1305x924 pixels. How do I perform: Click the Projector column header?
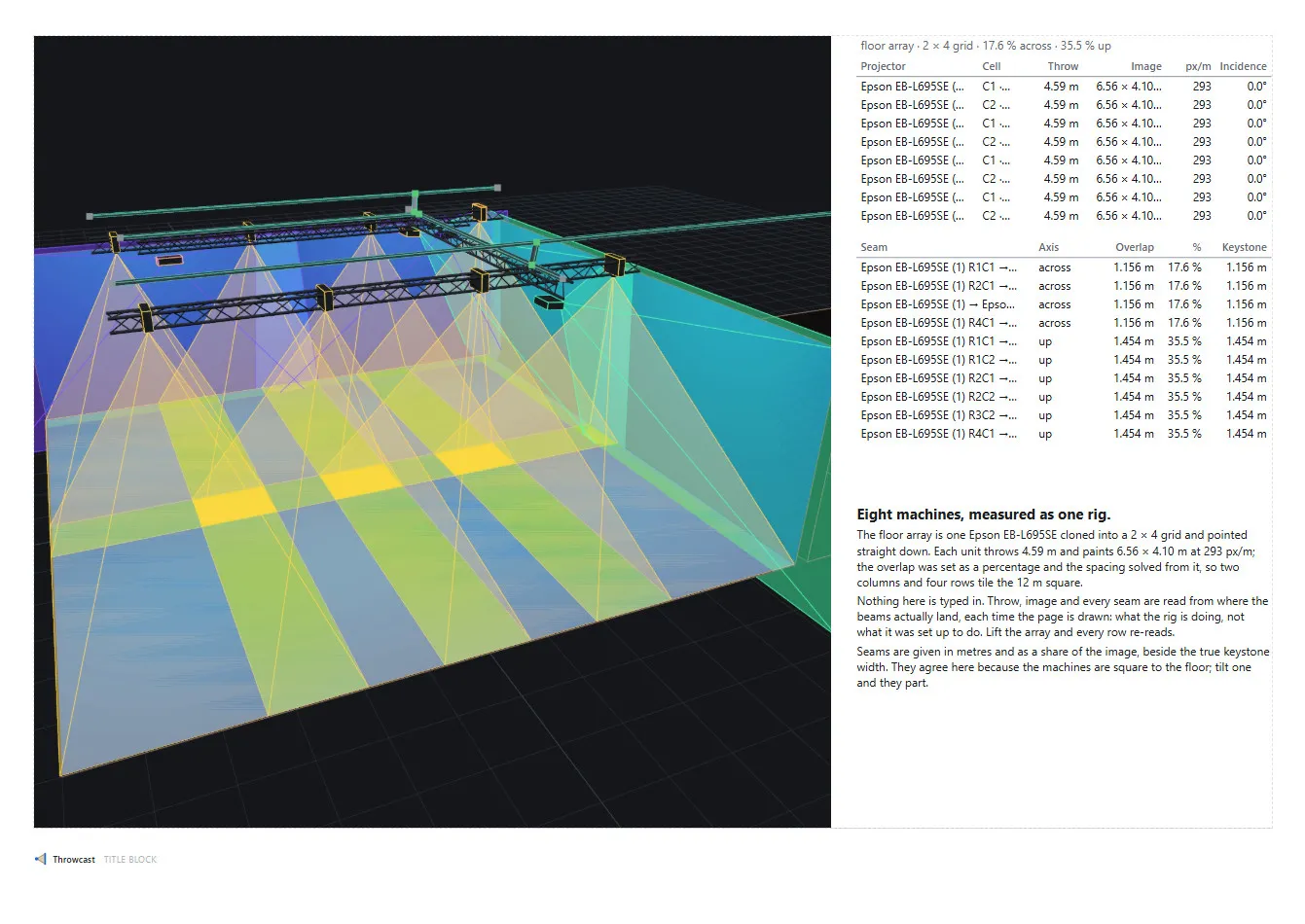tap(883, 66)
